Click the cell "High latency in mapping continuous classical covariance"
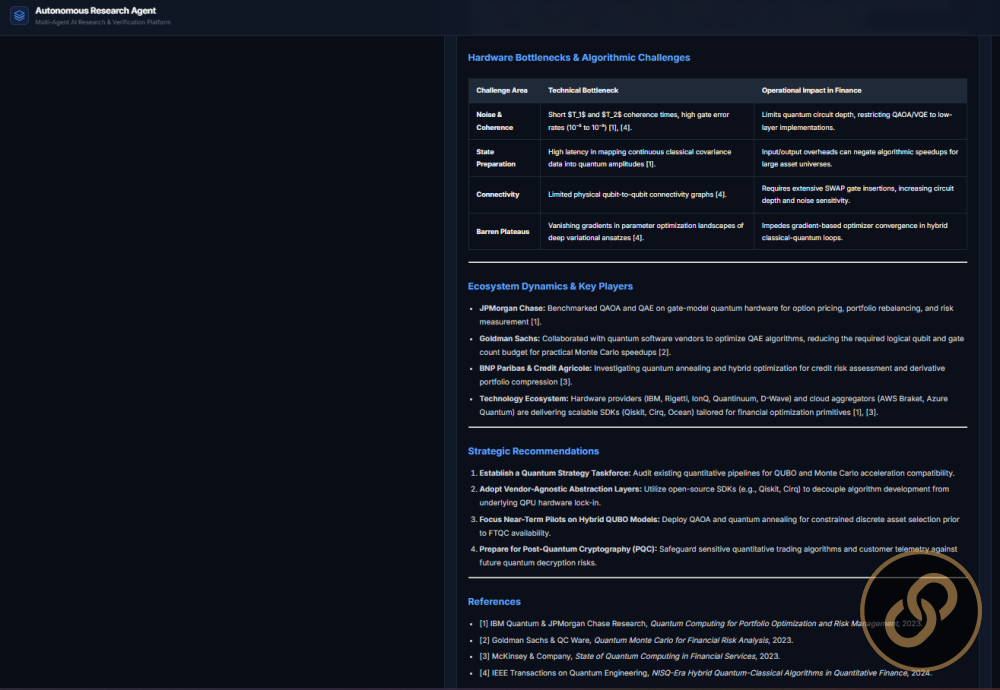This screenshot has height=690, width=1000. tap(647, 158)
